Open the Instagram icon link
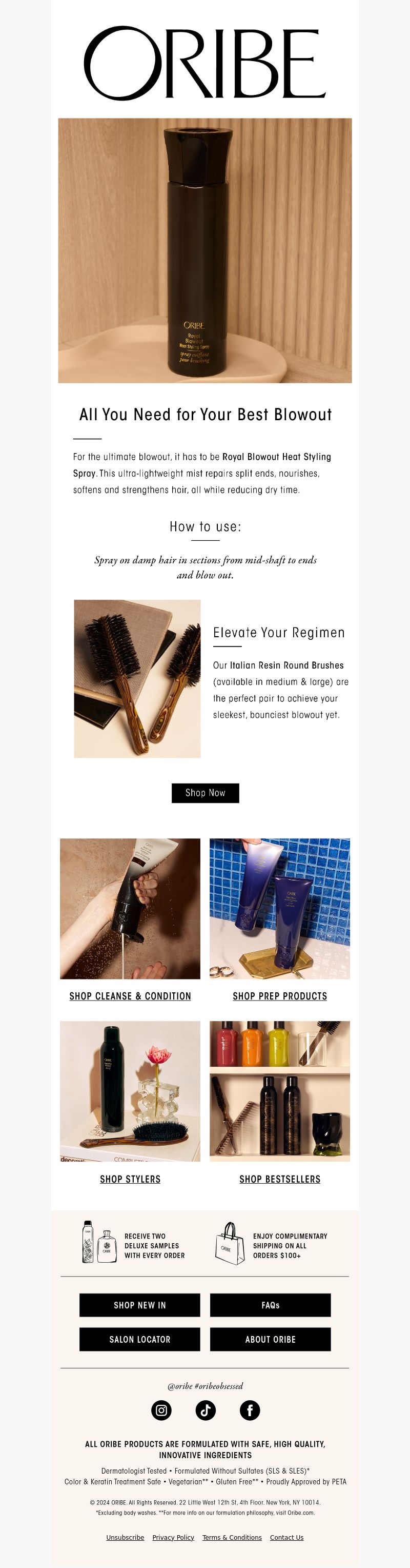 click(x=161, y=1410)
